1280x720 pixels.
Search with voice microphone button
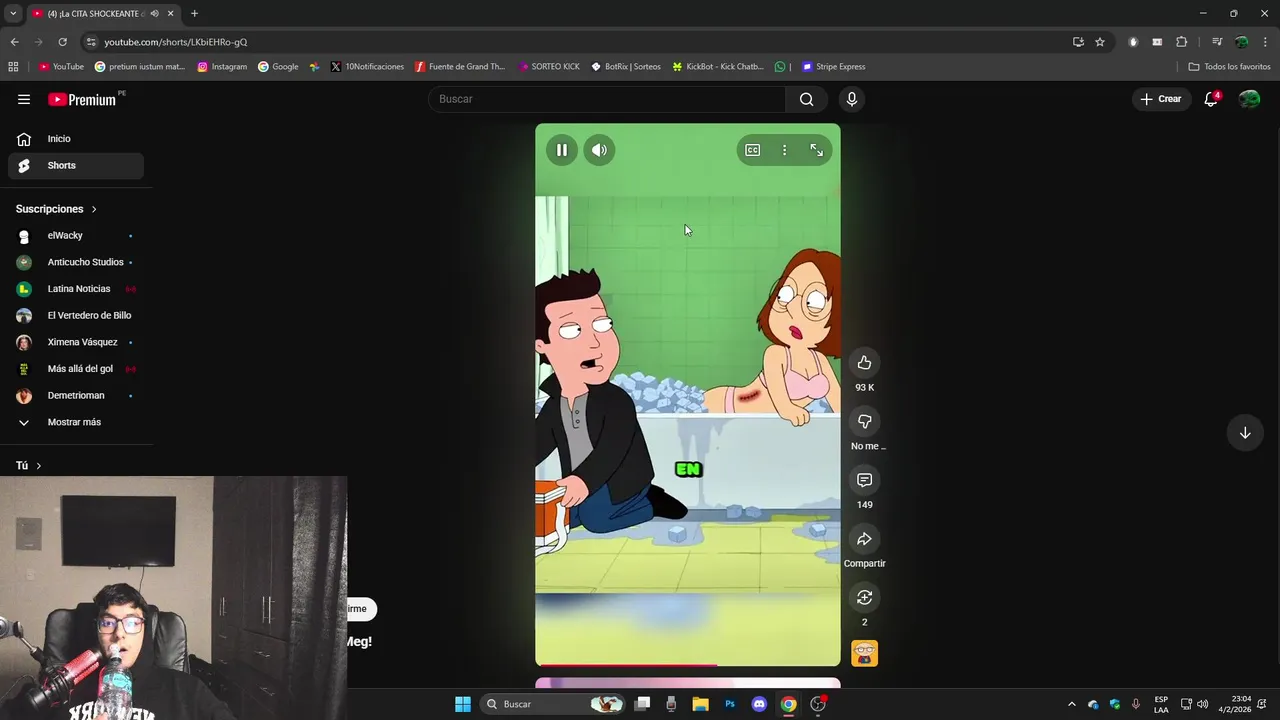[x=852, y=99]
